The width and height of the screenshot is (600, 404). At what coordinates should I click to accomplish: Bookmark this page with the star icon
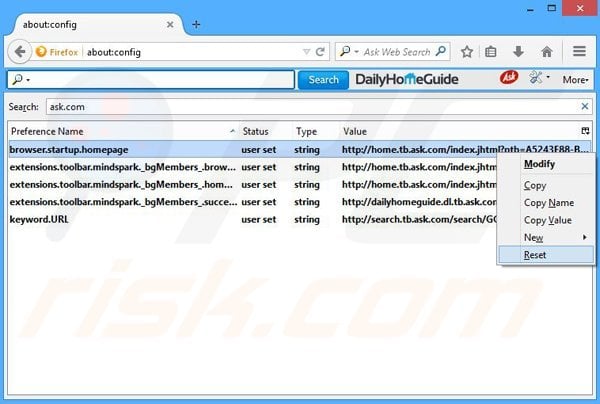[466, 52]
